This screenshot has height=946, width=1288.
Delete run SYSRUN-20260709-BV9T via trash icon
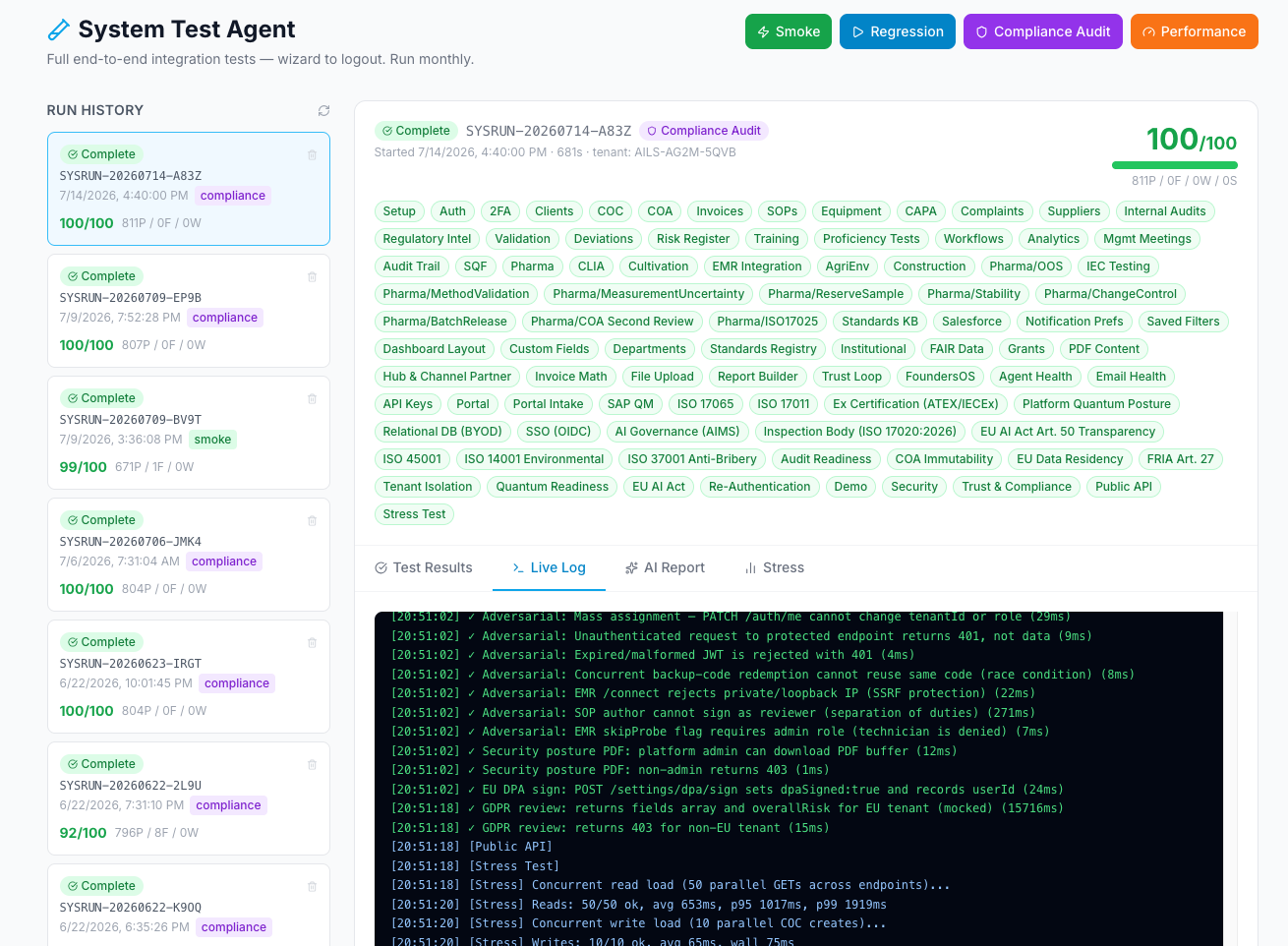pyautogui.click(x=312, y=399)
